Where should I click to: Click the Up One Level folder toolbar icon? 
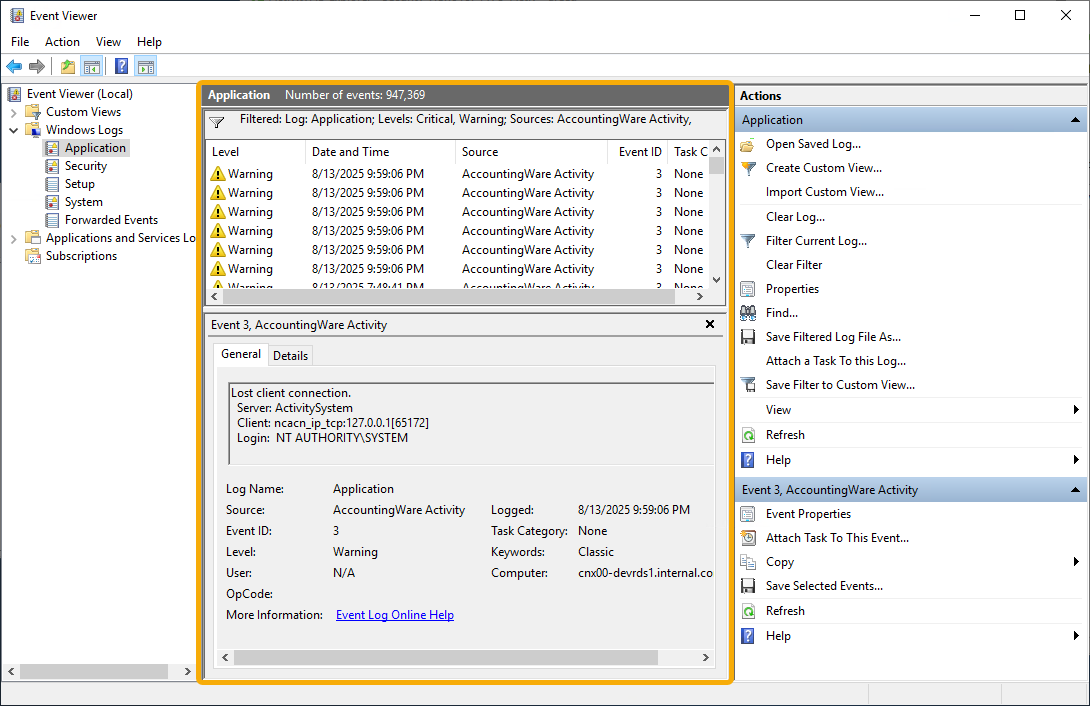click(67, 67)
